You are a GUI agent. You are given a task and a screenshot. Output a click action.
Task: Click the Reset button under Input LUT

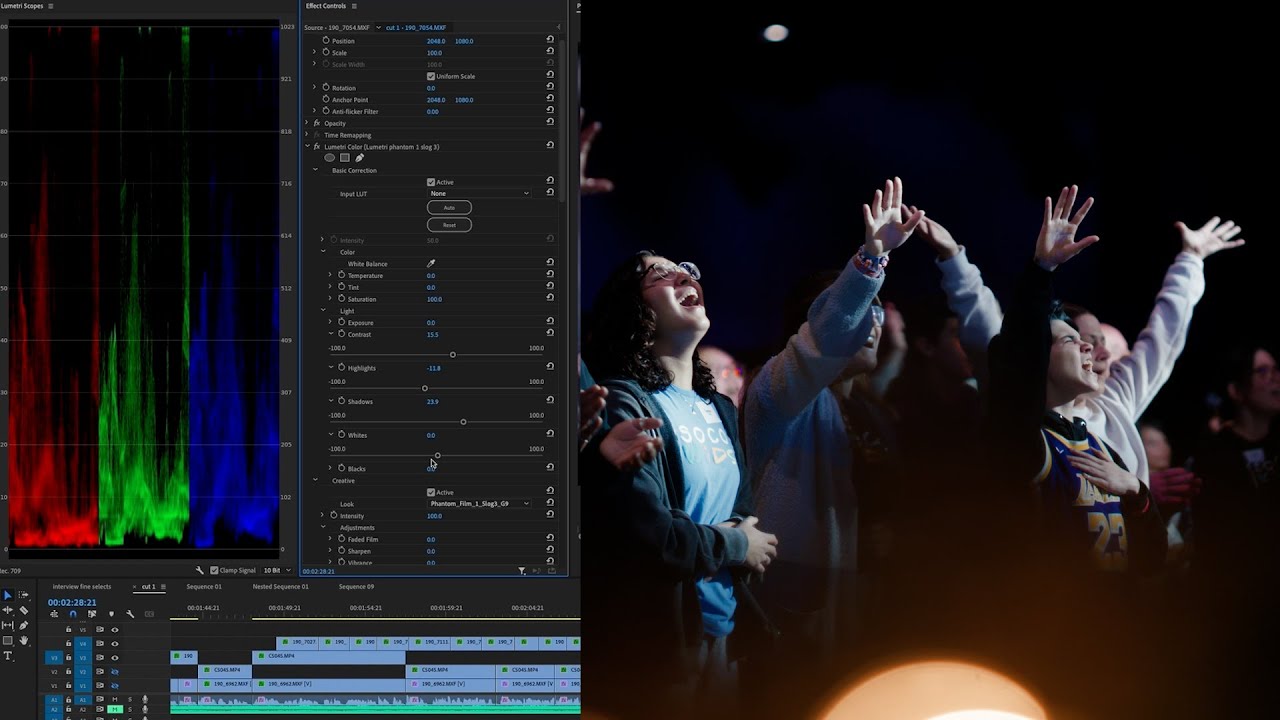click(x=449, y=224)
